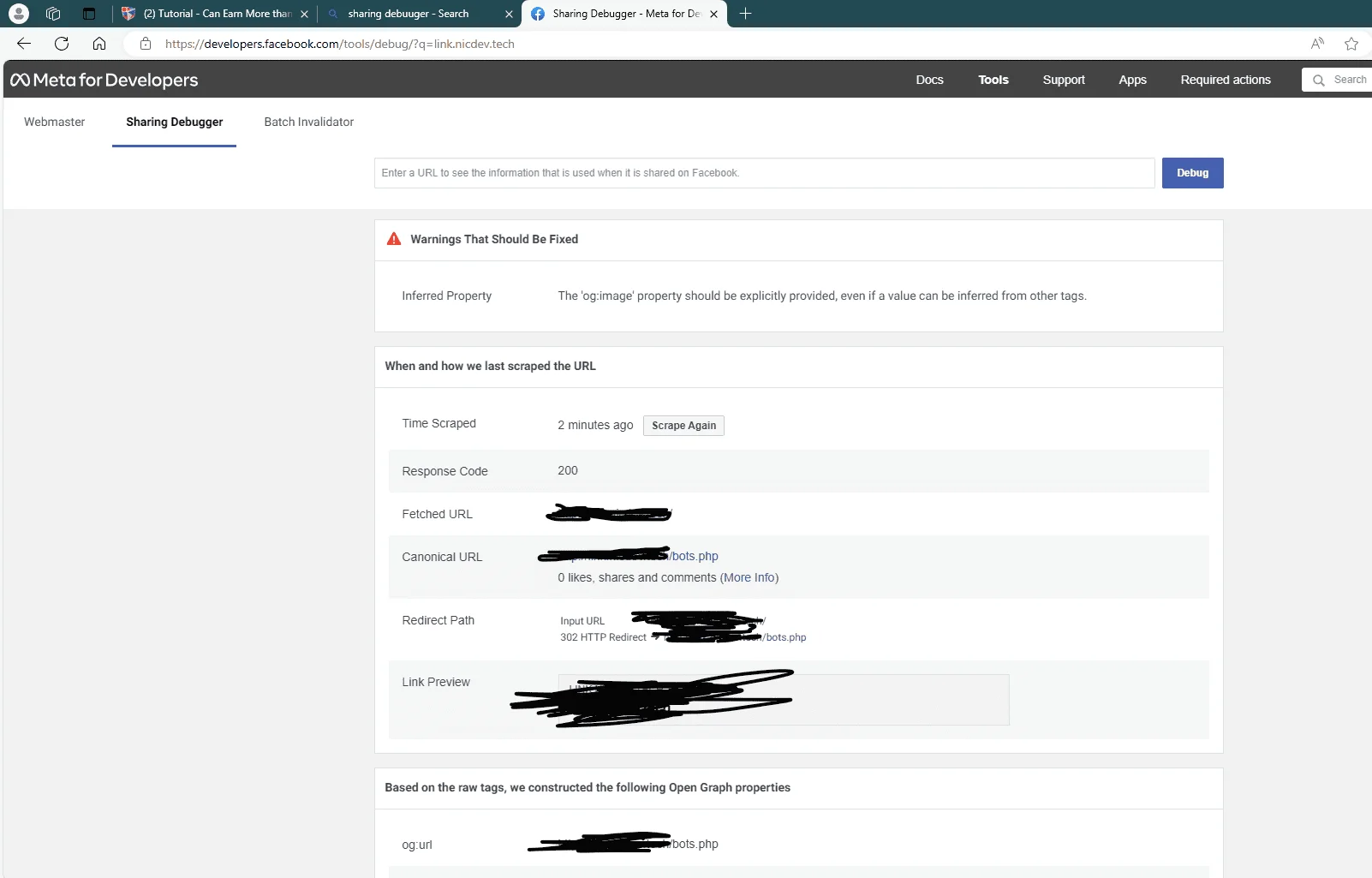
Task: Click the Meta for Developers logo
Action: (104, 80)
